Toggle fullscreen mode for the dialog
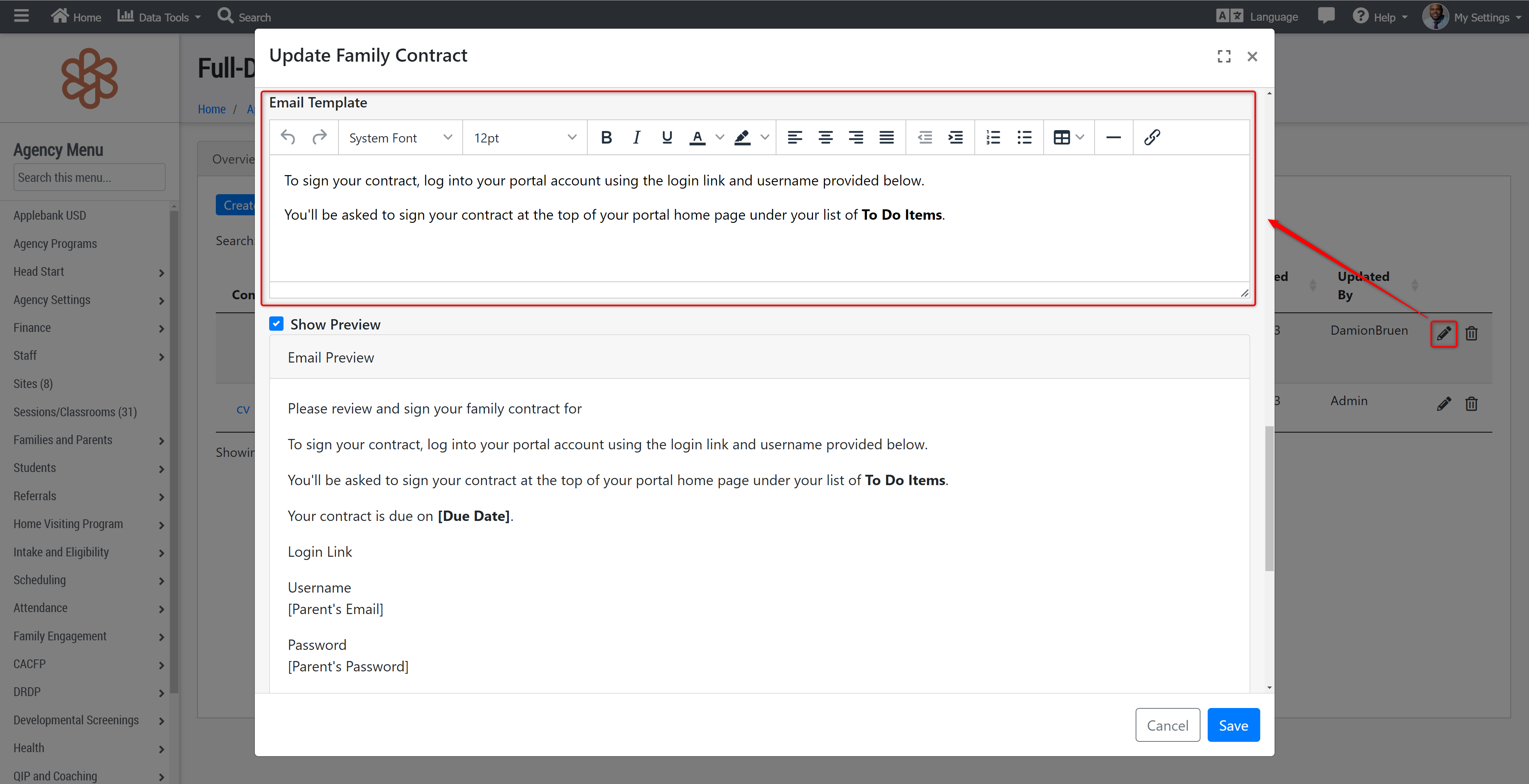 click(1224, 57)
